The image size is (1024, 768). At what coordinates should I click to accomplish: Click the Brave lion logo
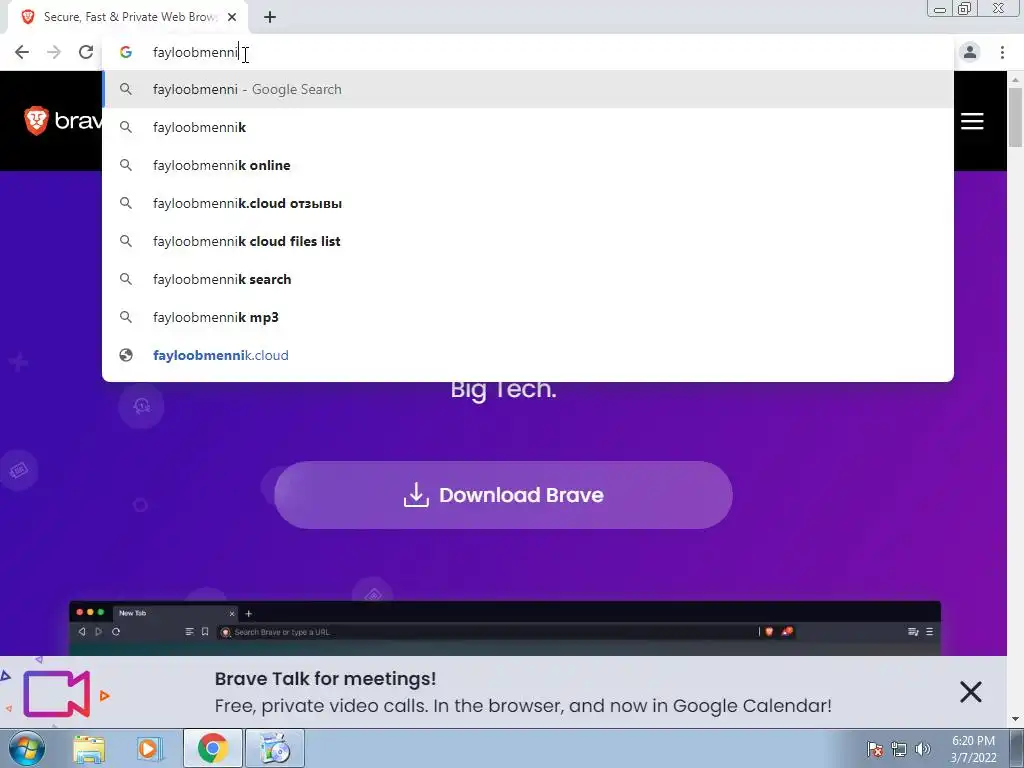click(36, 121)
